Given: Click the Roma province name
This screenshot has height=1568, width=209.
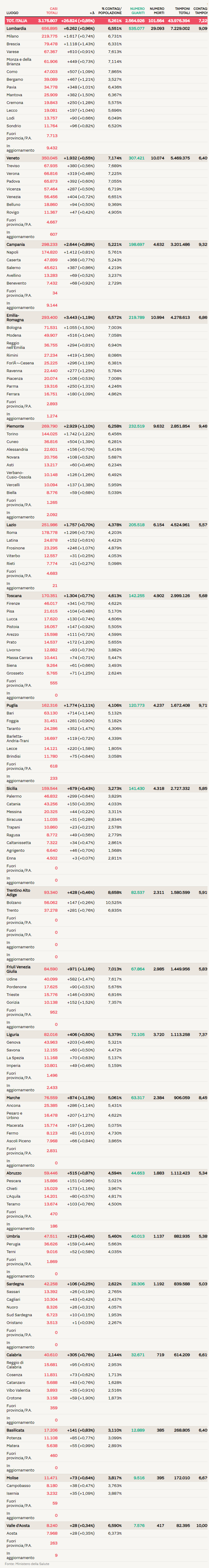Looking at the screenshot, I should click(12, 533).
